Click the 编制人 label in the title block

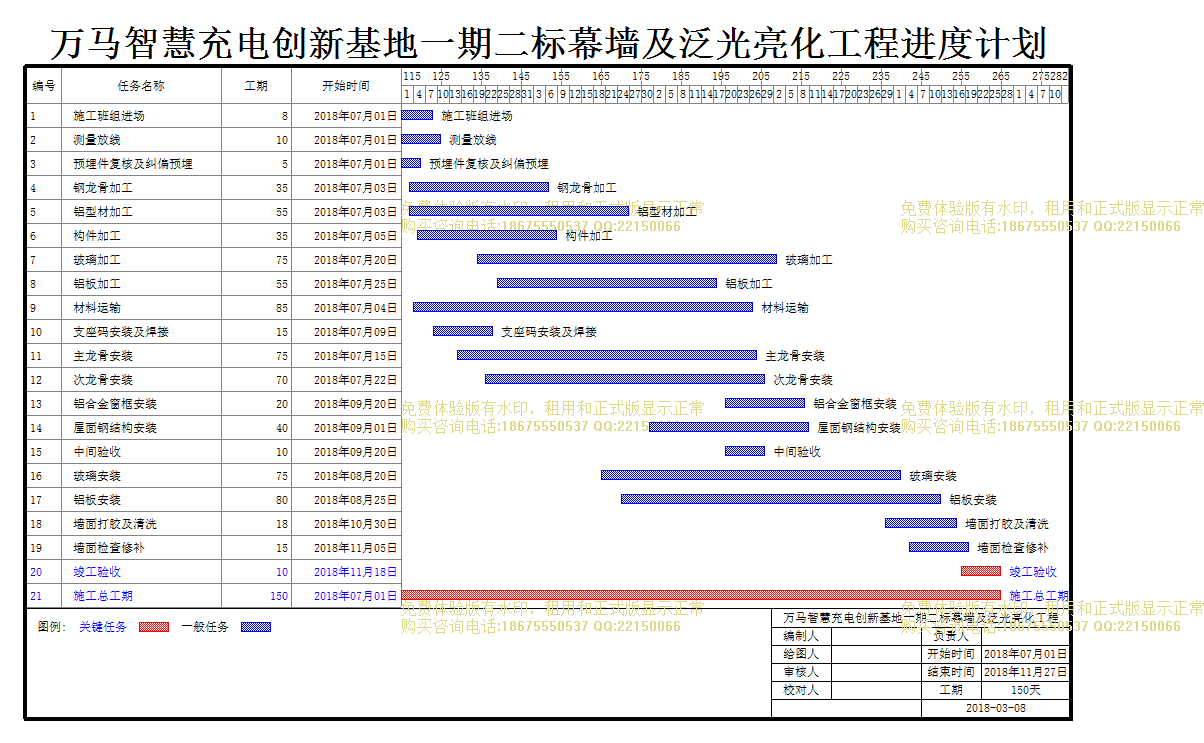801,636
